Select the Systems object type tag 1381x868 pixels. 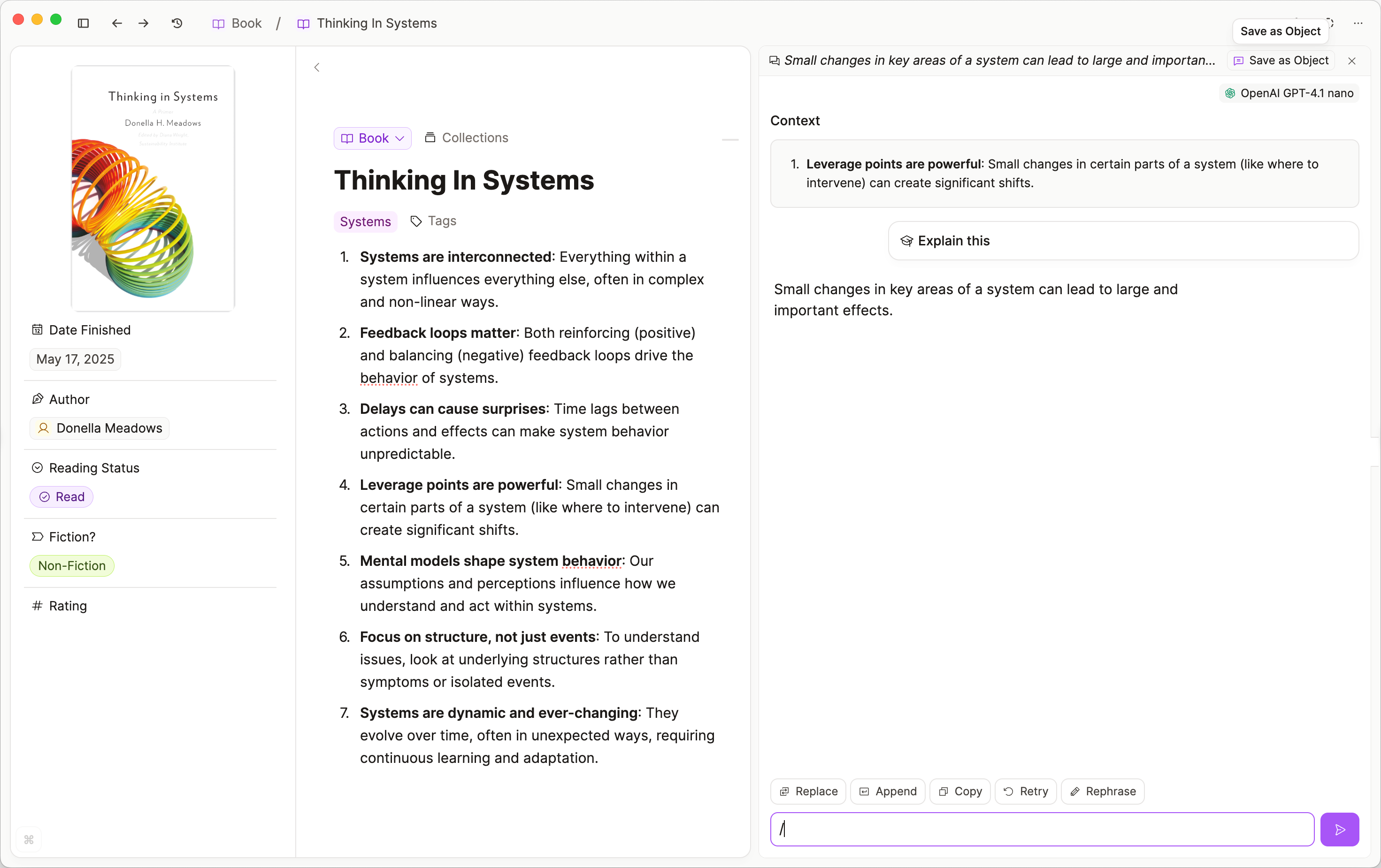(x=365, y=222)
